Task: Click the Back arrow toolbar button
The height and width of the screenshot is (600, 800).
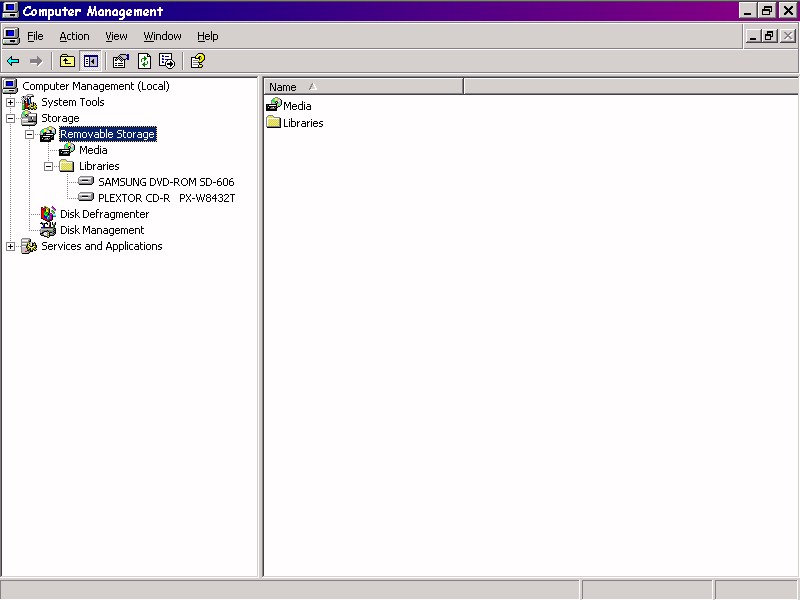Action: click(13, 61)
